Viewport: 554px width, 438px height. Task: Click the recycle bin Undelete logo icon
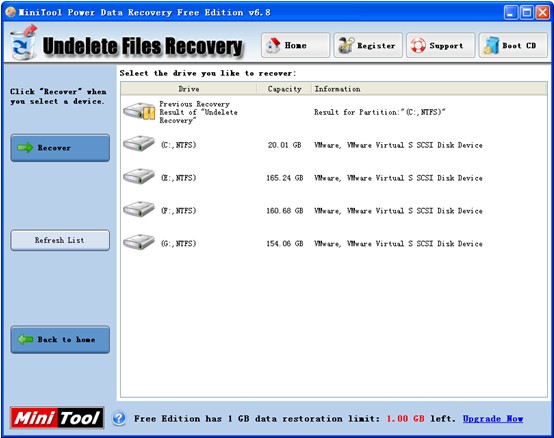point(23,43)
